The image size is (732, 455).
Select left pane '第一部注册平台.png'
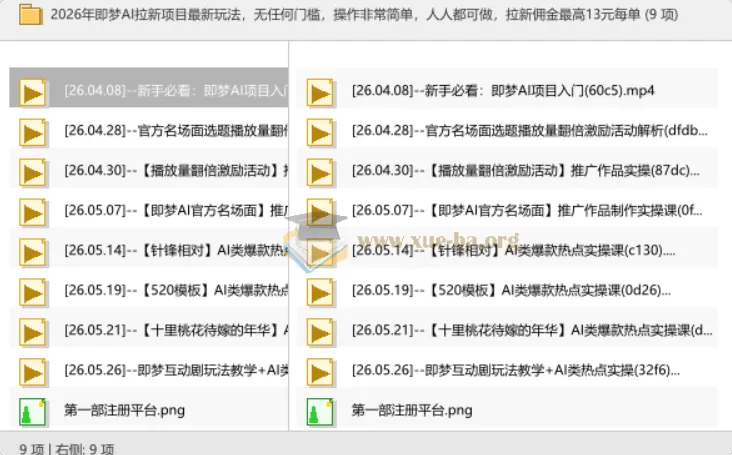pos(148,408)
